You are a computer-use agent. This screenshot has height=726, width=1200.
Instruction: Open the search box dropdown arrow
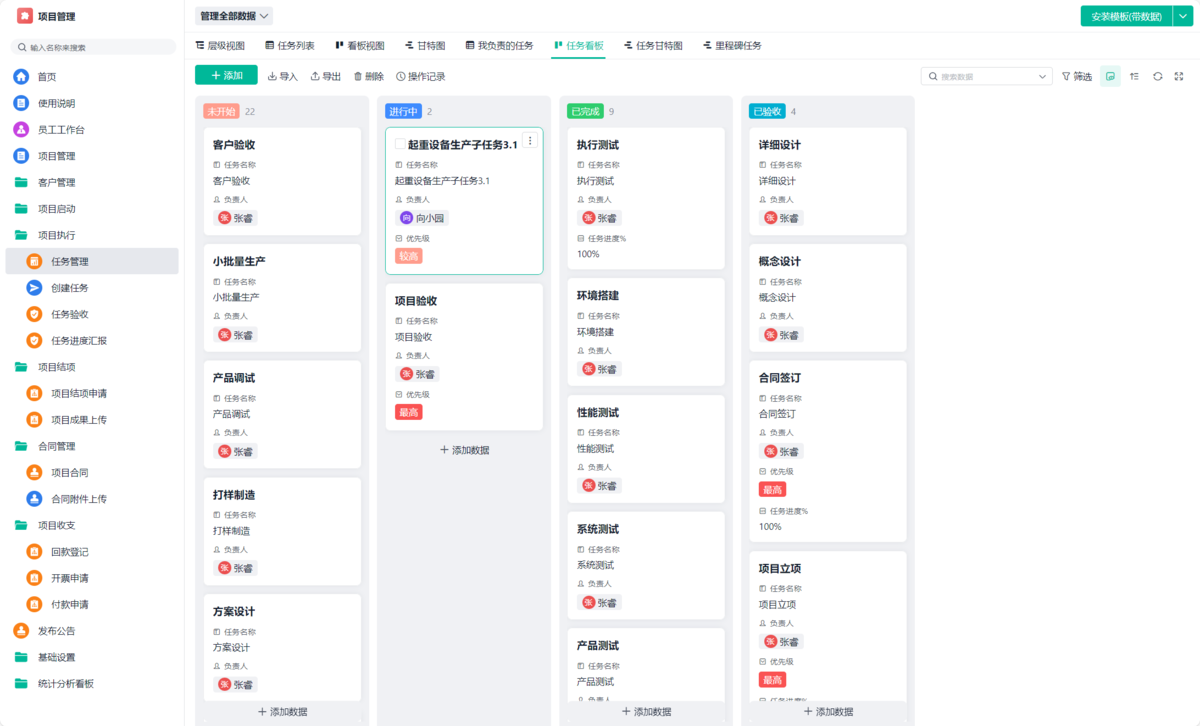(1043, 76)
